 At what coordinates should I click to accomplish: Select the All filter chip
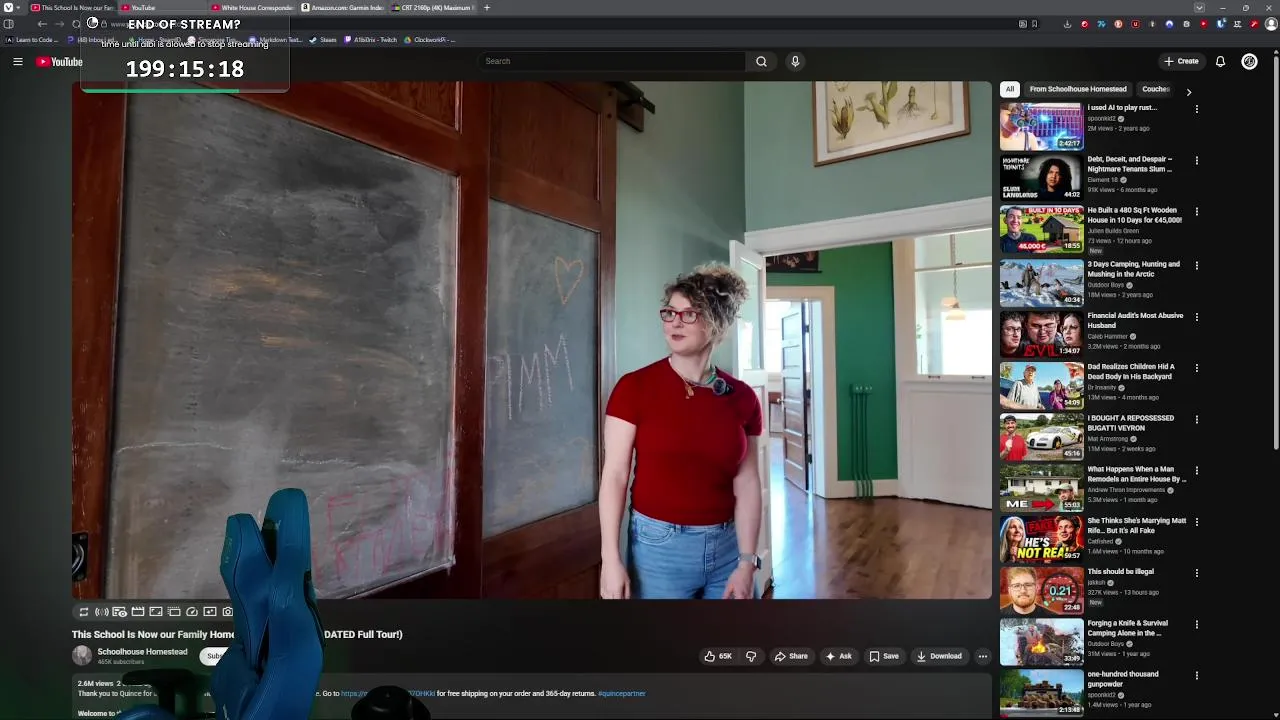click(x=1010, y=89)
